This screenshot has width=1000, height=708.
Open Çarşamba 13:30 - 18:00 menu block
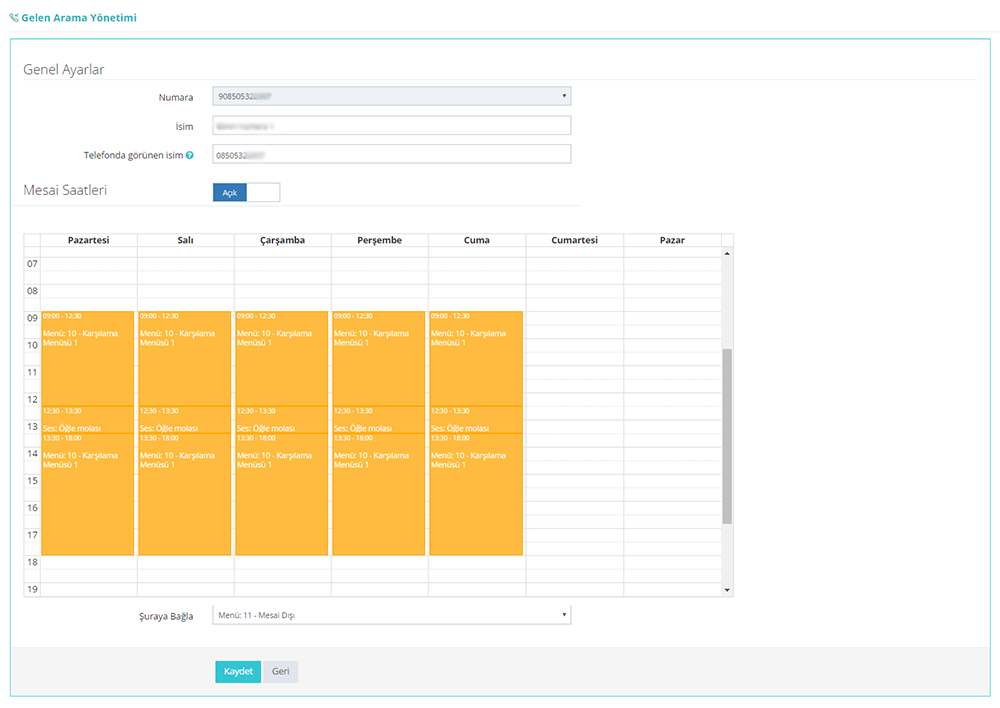point(282,494)
